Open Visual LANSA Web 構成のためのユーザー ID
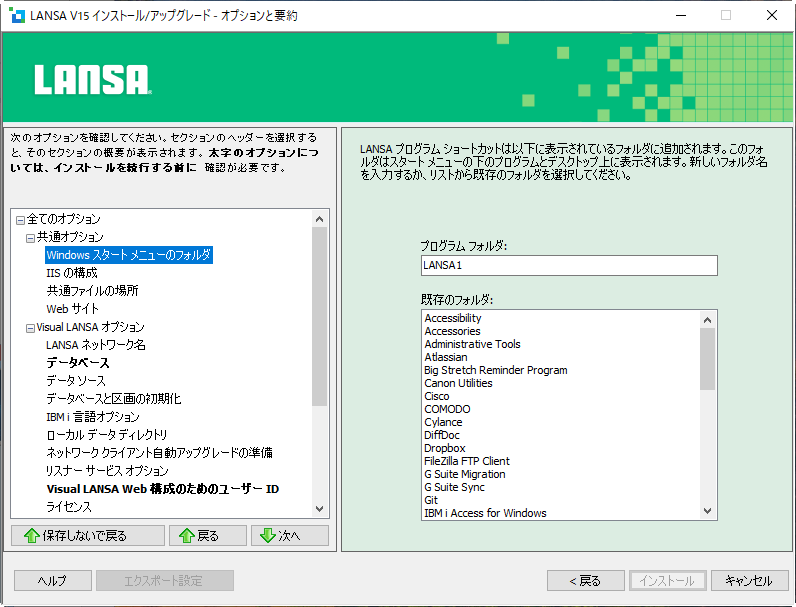This screenshot has width=796, height=607. pos(163,489)
